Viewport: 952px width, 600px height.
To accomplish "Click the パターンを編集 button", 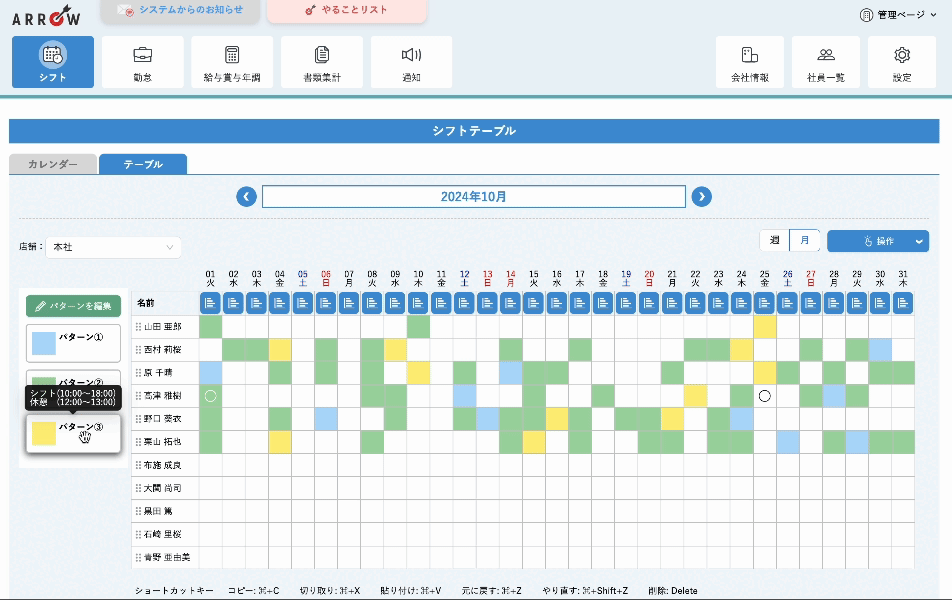I will pos(74,306).
